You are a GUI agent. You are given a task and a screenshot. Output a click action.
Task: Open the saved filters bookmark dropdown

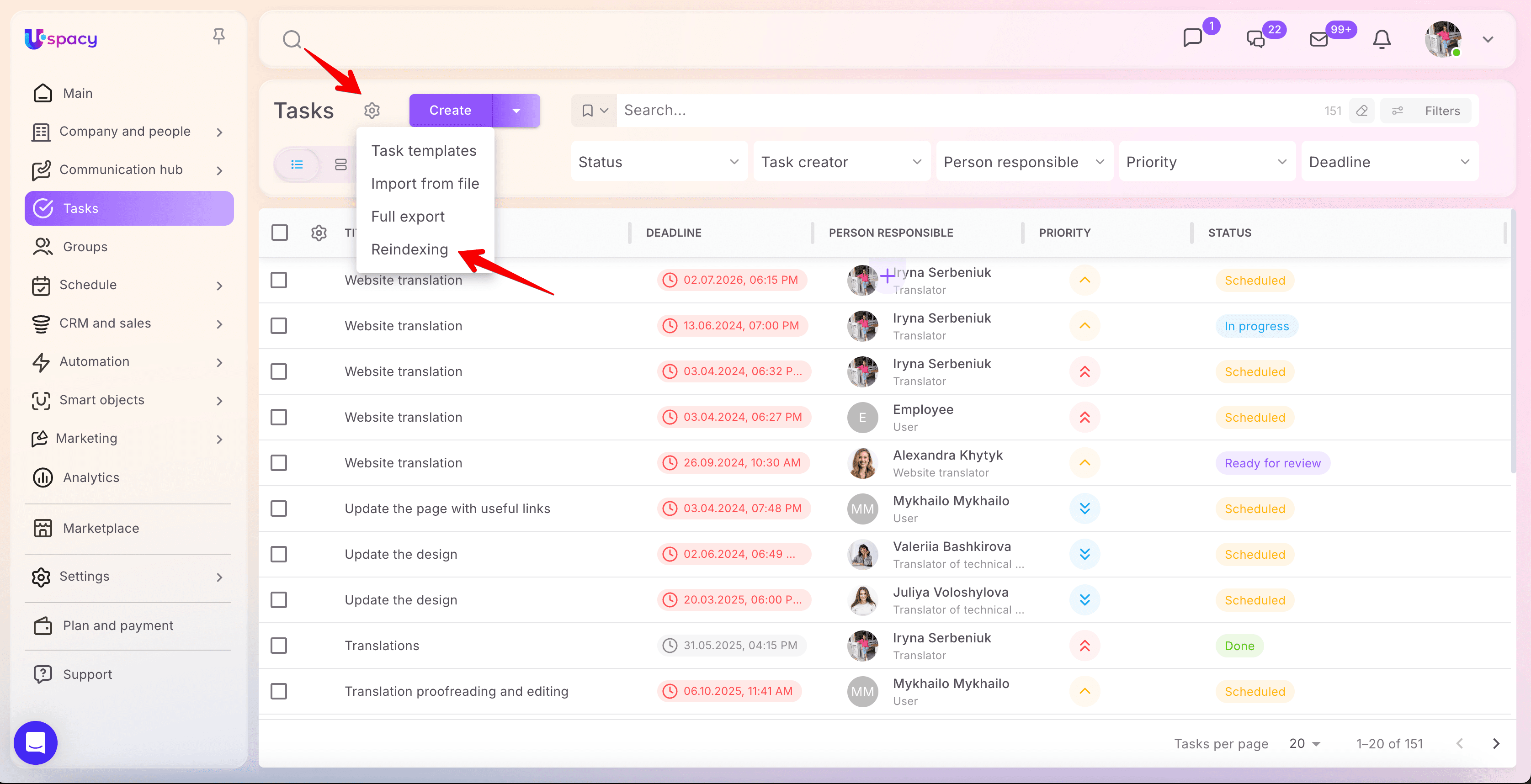(594, 111)
